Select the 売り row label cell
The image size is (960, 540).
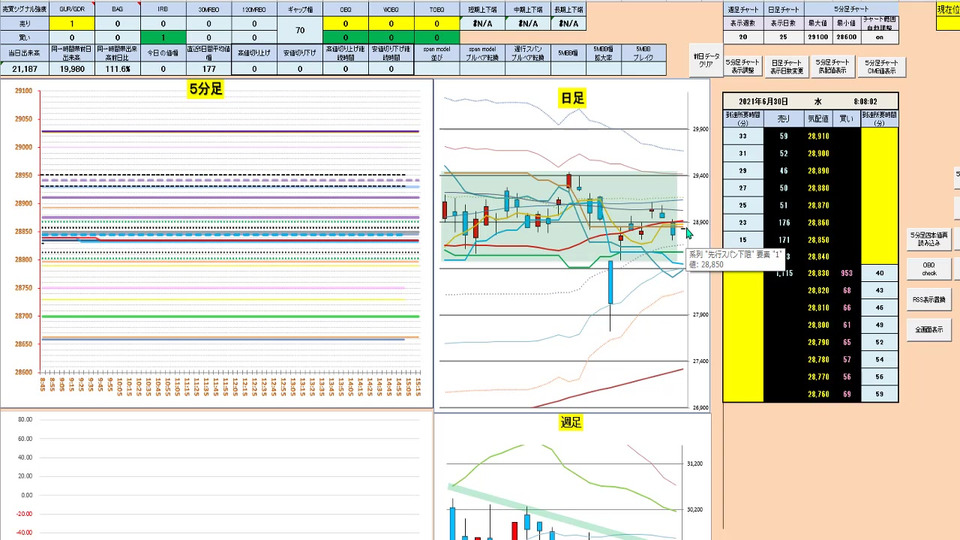pos(24,23)
